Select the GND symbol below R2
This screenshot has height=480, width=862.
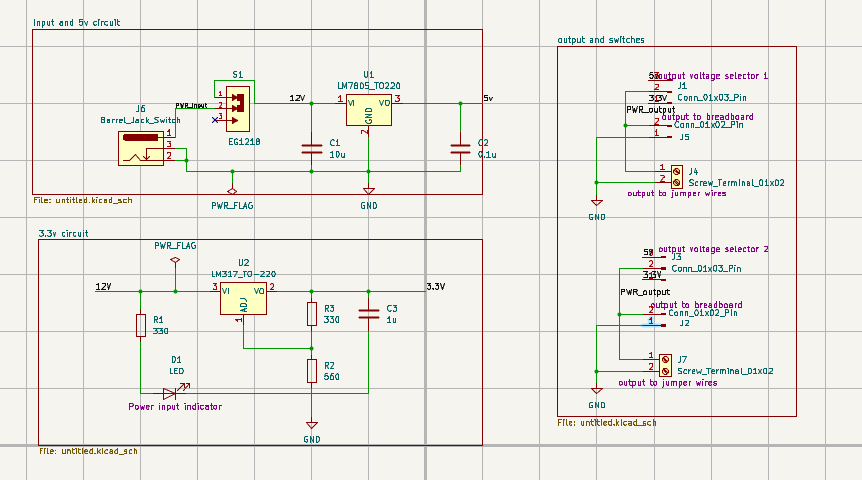point(312,425)
